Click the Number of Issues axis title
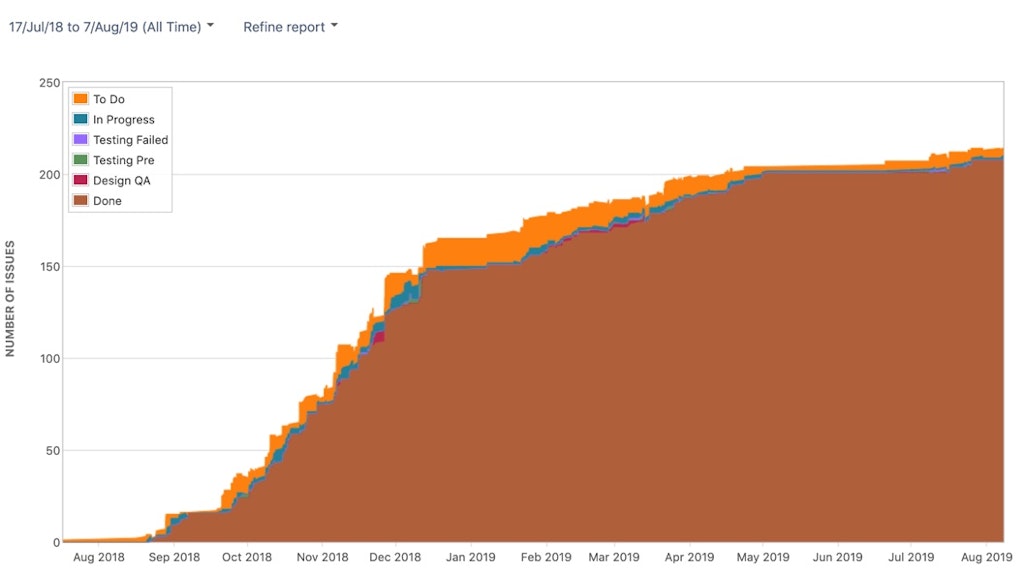Image resolution: width=1024 pixels, height=574 pixels. click(10, 298)
